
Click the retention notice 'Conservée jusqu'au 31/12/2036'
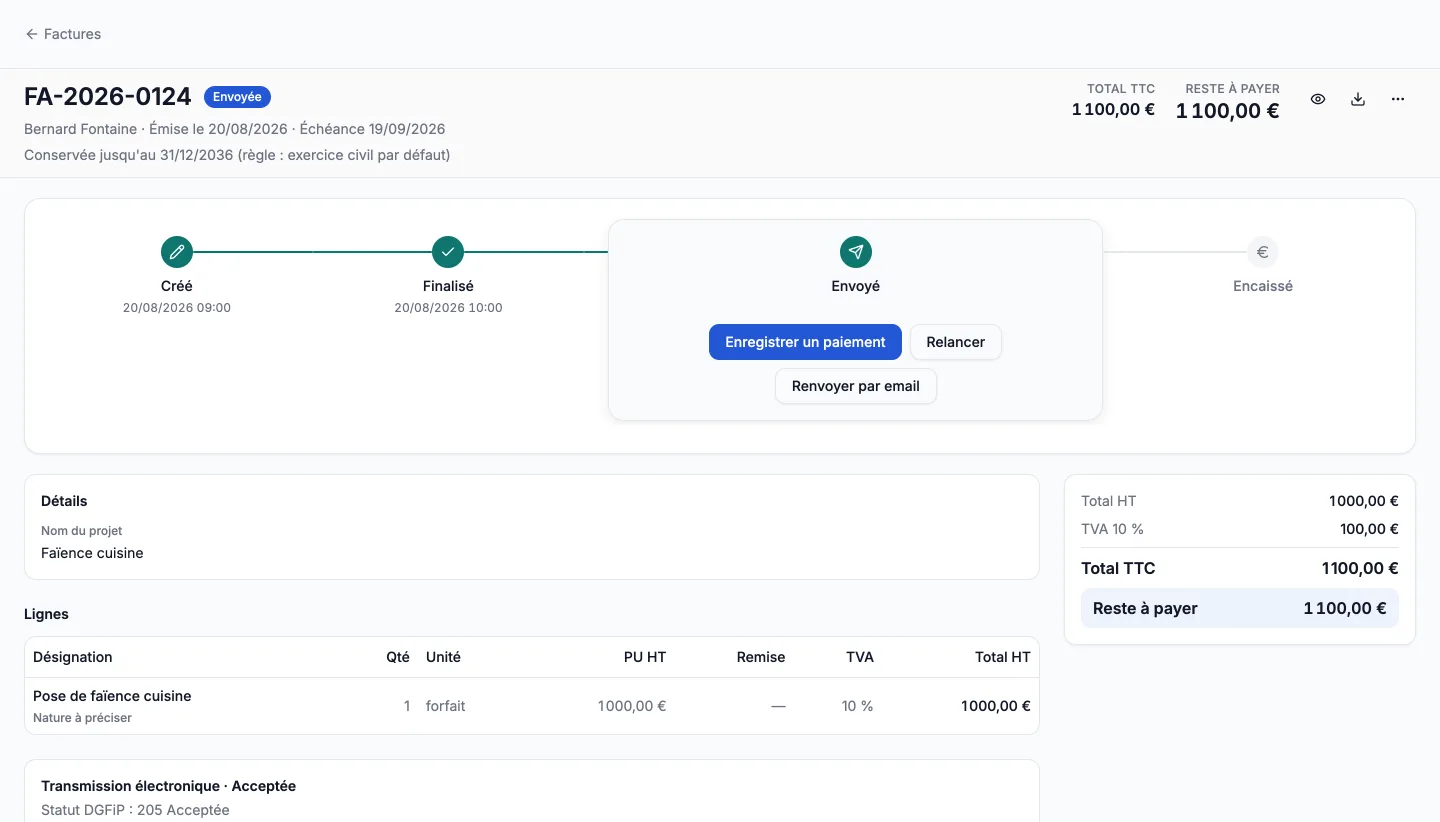[237, 155]
